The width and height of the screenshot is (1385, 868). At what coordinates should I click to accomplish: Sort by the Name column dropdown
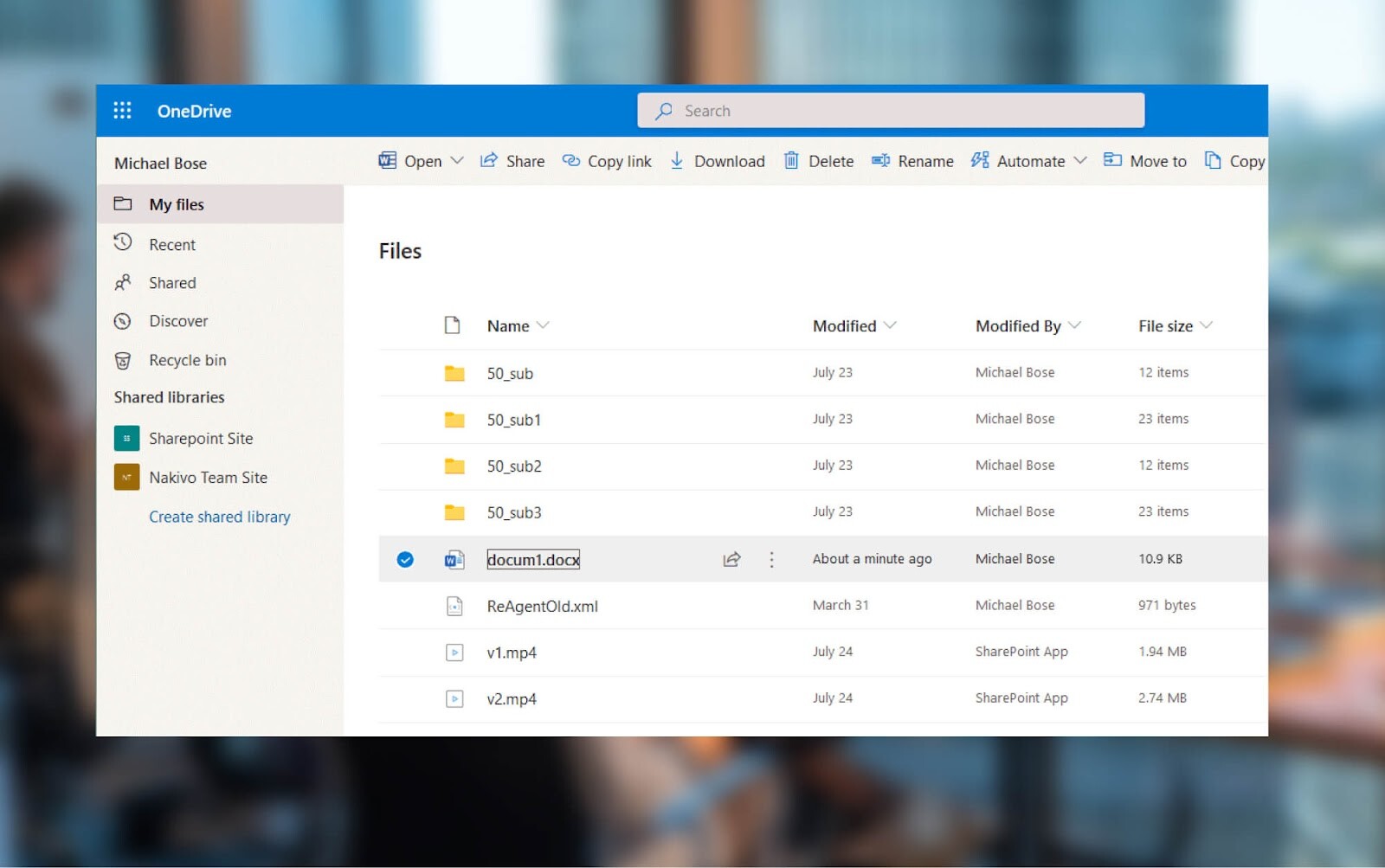click(x=518, y=326)
